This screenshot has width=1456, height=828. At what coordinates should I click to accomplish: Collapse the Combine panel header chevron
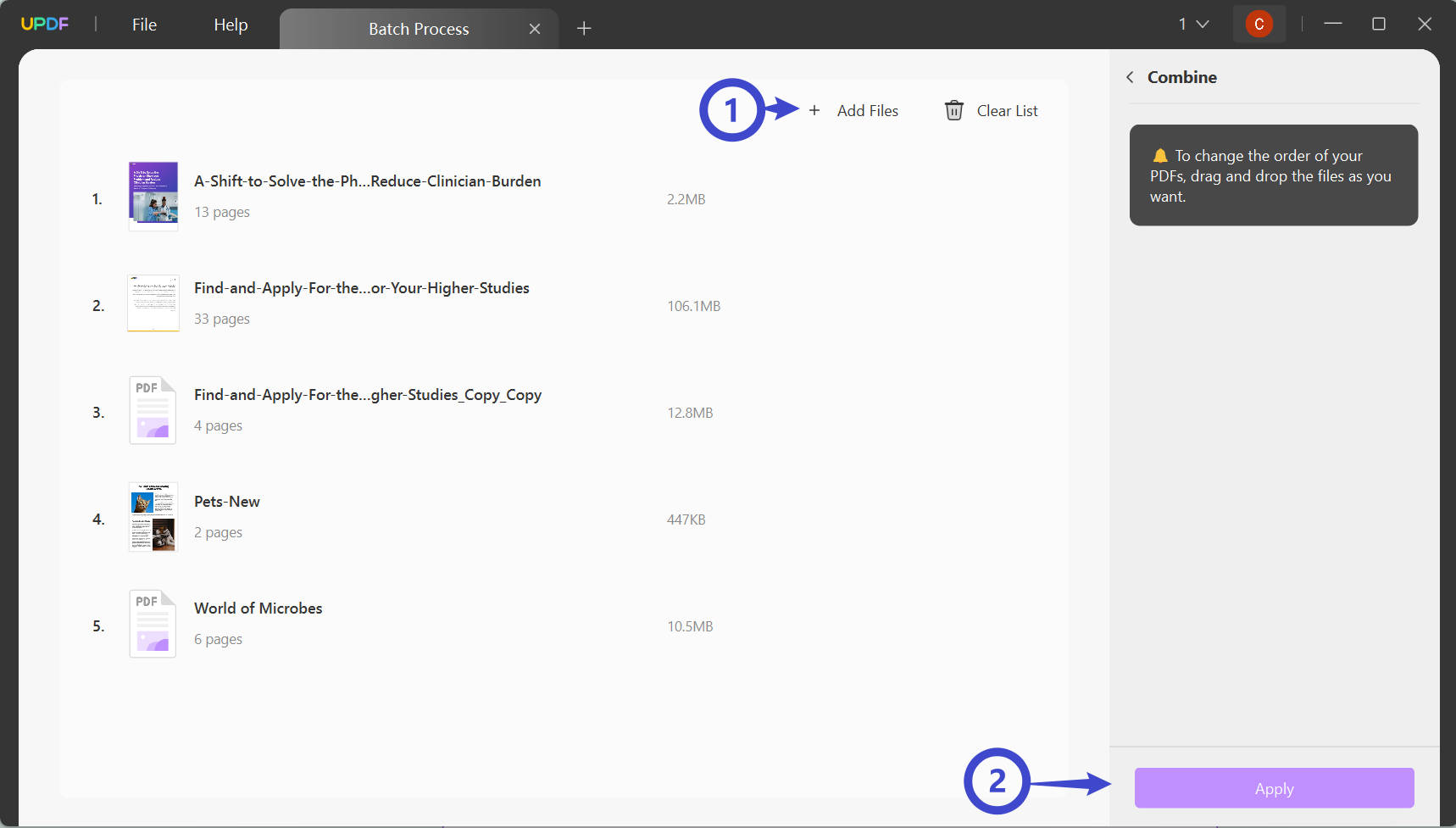coord(1130,76)
